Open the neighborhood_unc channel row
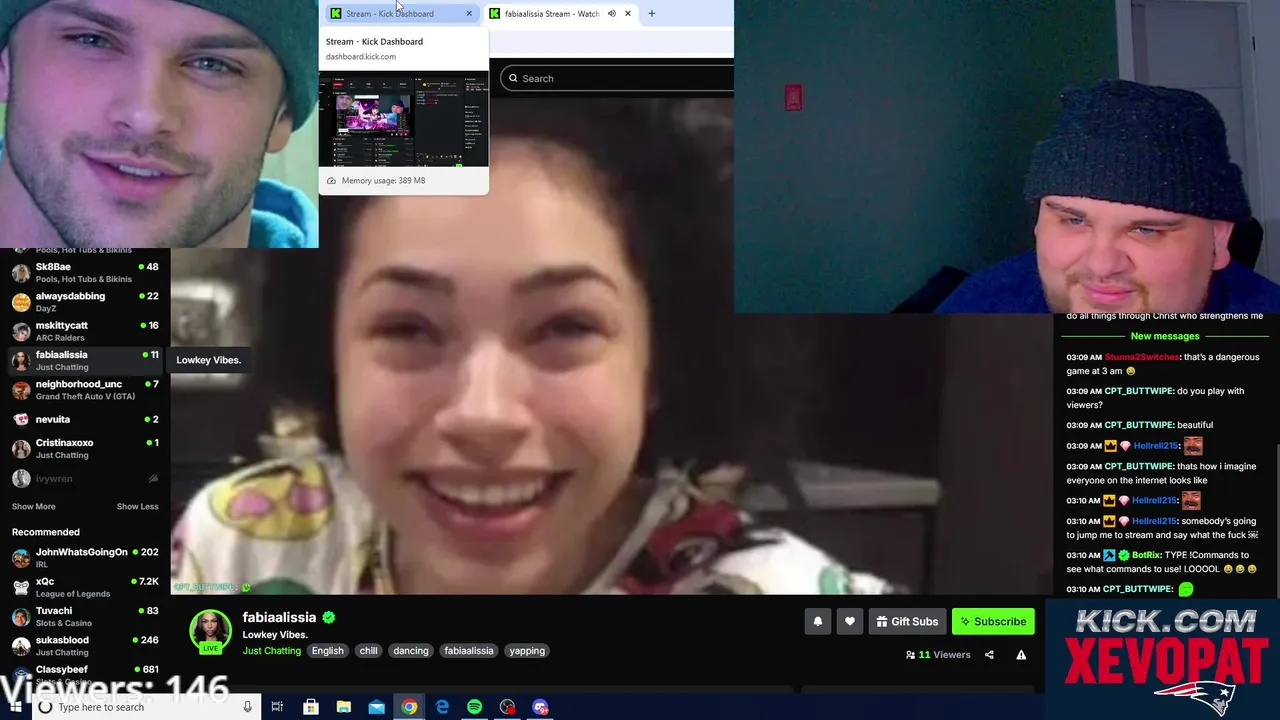This screenshot has width=1280, height=720. (85, 390)
